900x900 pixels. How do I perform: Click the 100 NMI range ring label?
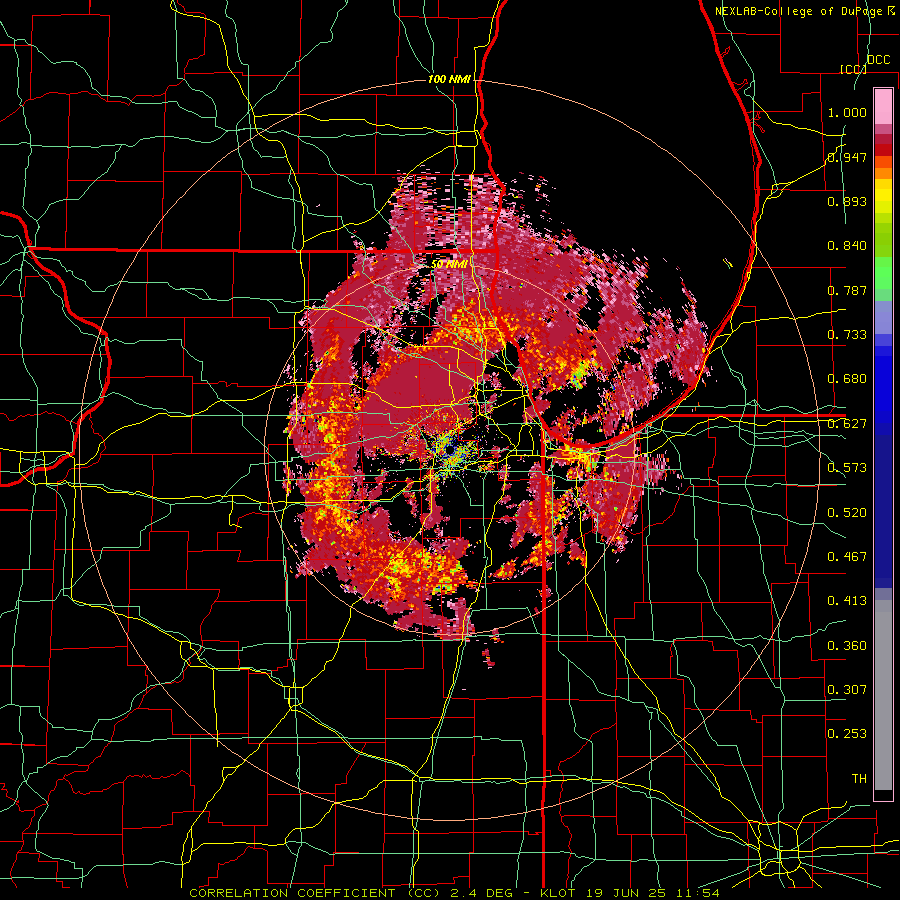pyautogui.click(x=449, y=79)
